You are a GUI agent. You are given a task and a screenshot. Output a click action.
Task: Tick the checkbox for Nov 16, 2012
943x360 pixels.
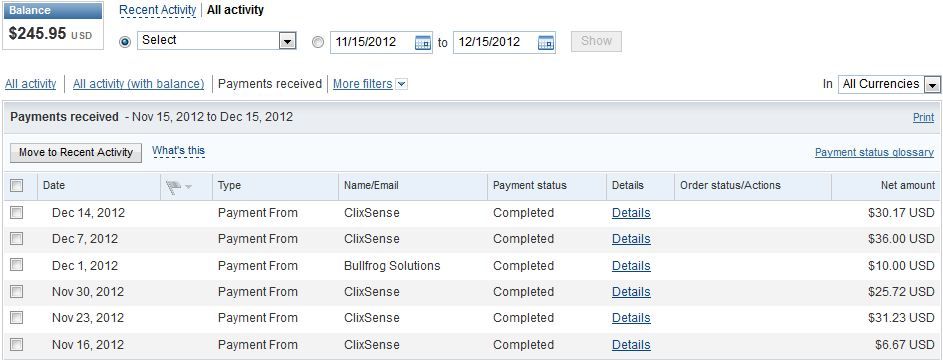[x=17, y=344]
